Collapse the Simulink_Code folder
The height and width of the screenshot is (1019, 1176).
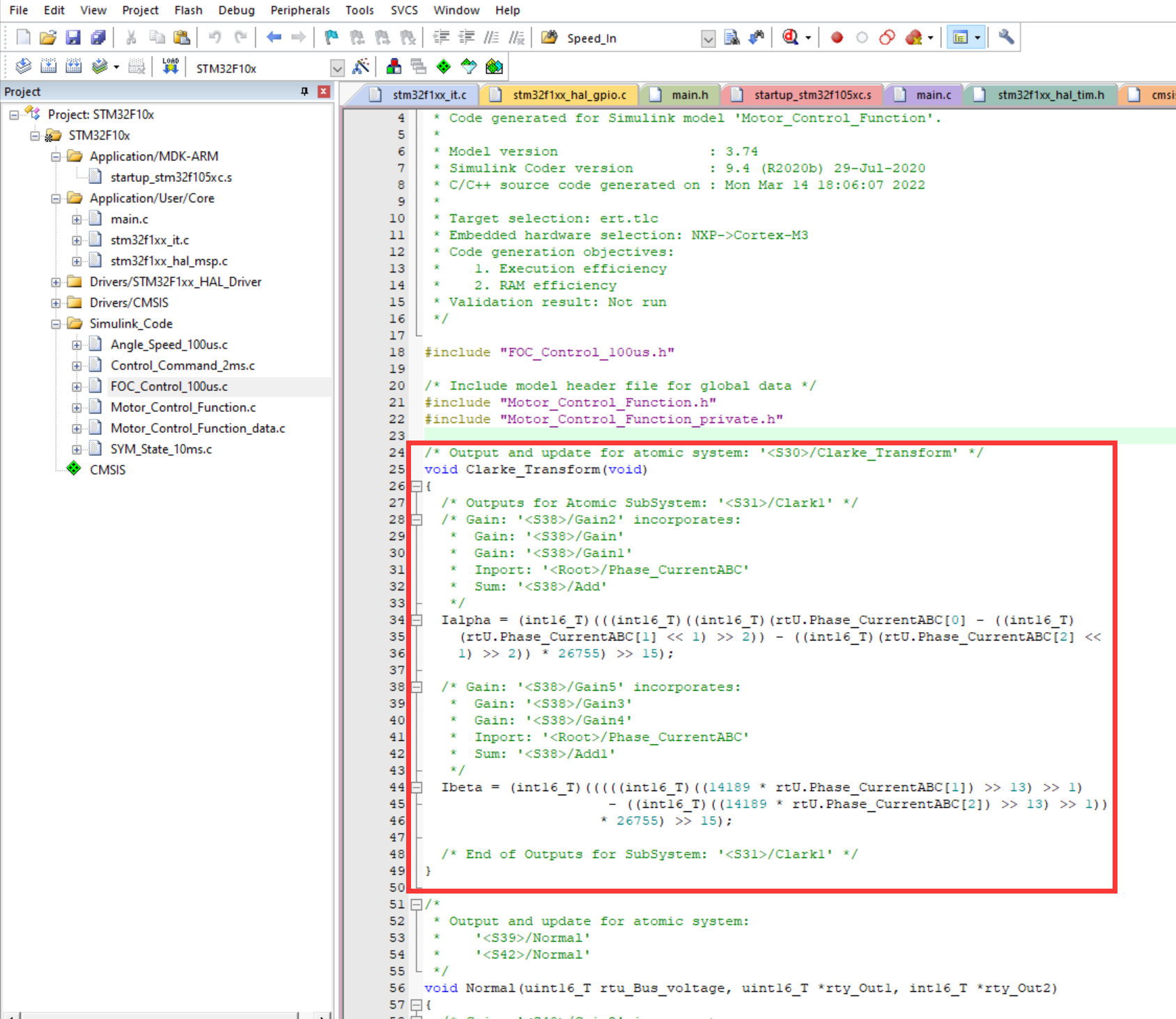pyautogui.click(x=56, y=324)
